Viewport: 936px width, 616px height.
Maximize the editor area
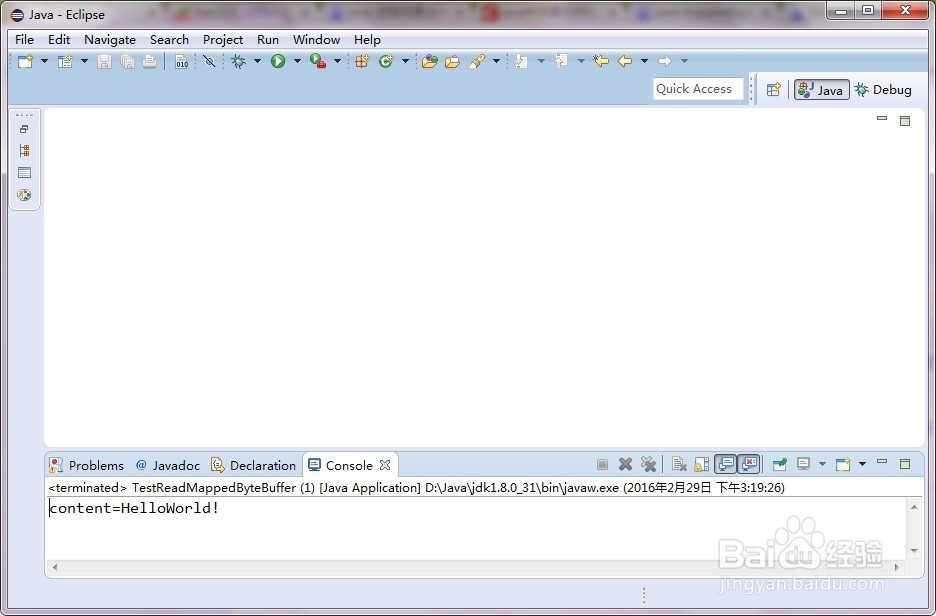[x=905, y=121]
